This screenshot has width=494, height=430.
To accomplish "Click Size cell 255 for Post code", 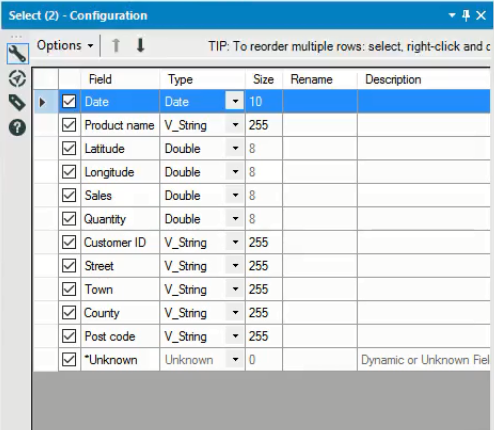I will point(264,336).
